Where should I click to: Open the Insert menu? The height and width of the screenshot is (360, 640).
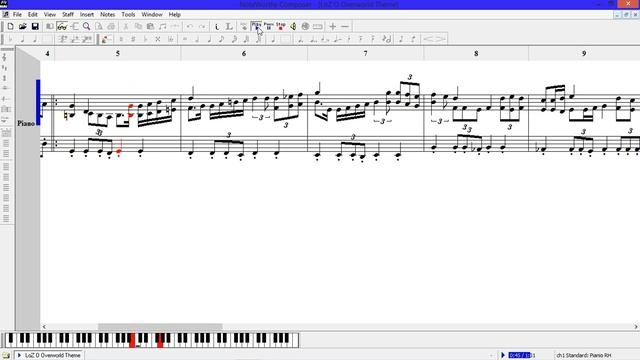coord(87,14)
